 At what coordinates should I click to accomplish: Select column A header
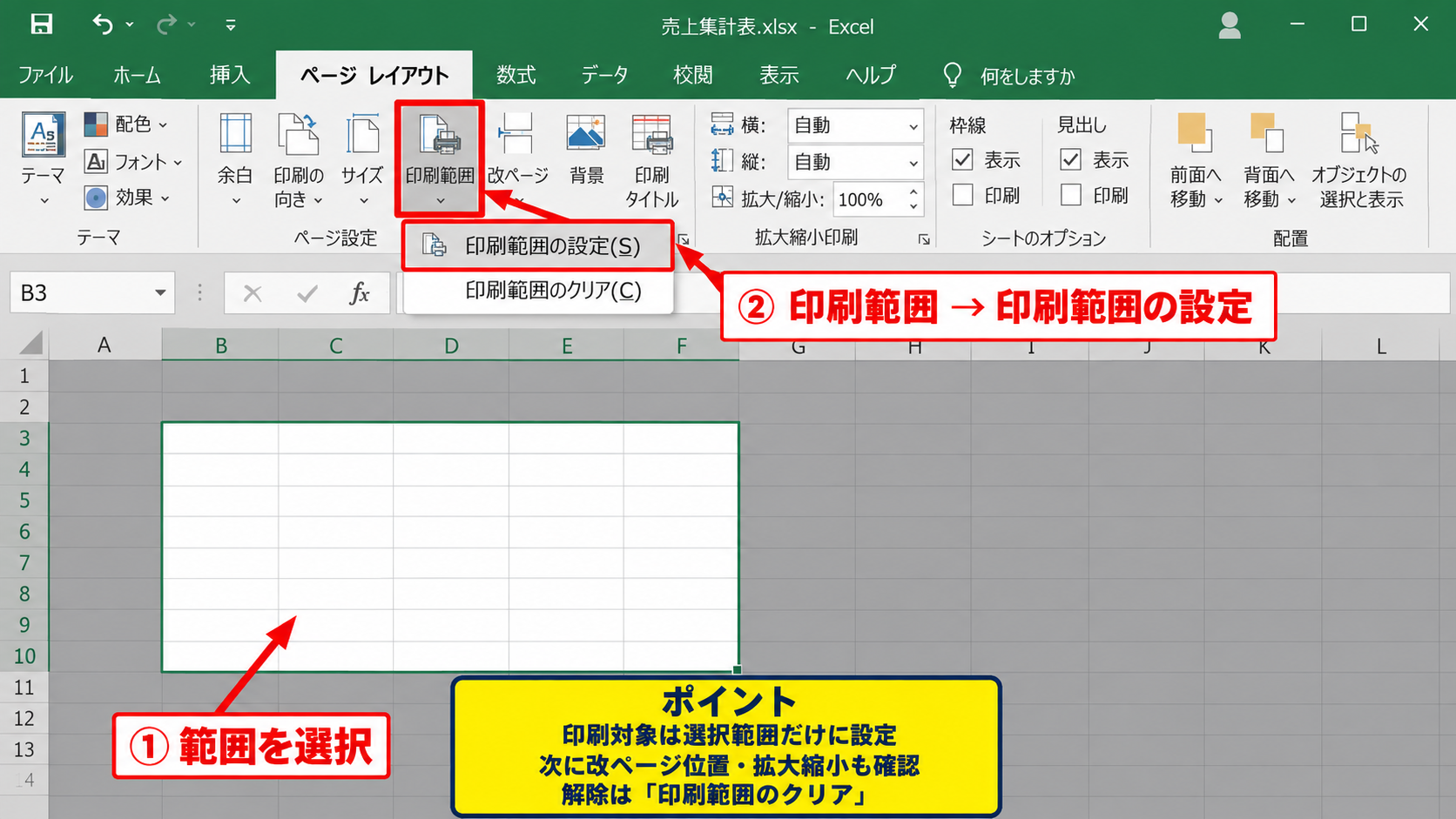tap(104, 346)
